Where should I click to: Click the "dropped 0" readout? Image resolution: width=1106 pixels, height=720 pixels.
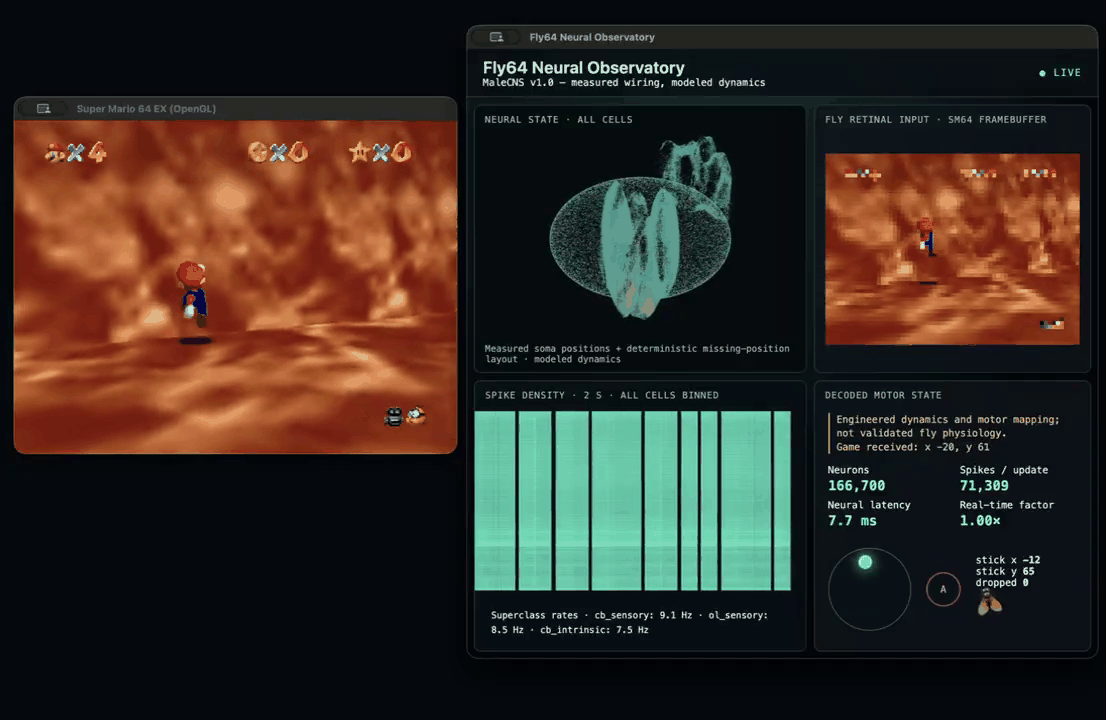pos(1002,582)
